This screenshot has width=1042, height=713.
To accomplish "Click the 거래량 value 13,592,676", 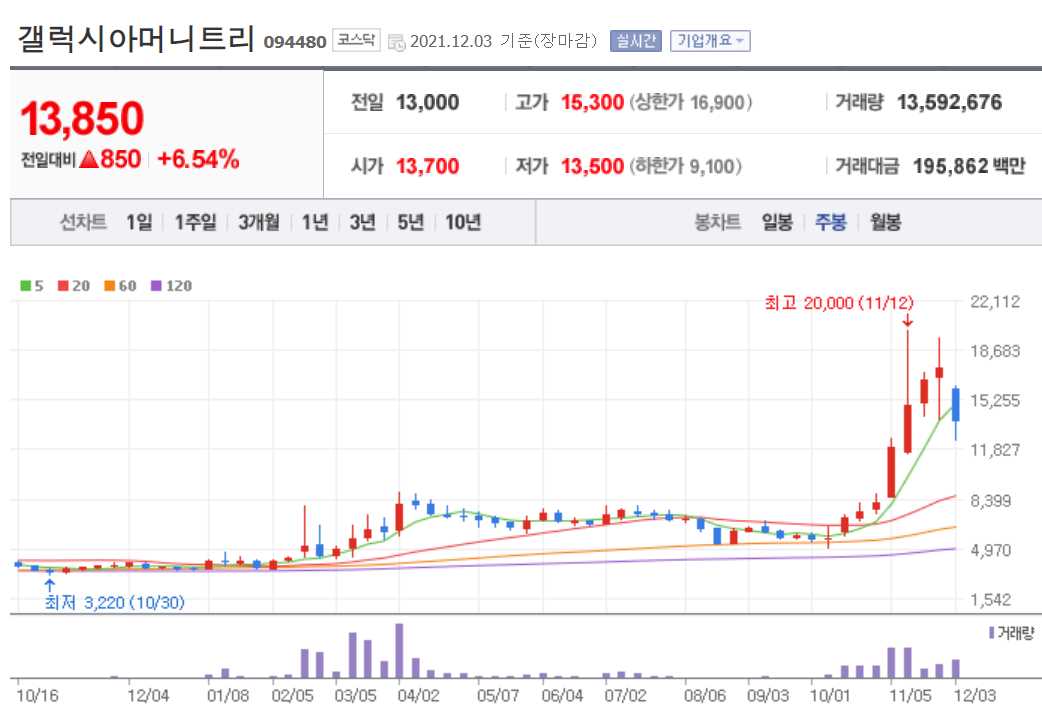I will click(x=950, y=102).
